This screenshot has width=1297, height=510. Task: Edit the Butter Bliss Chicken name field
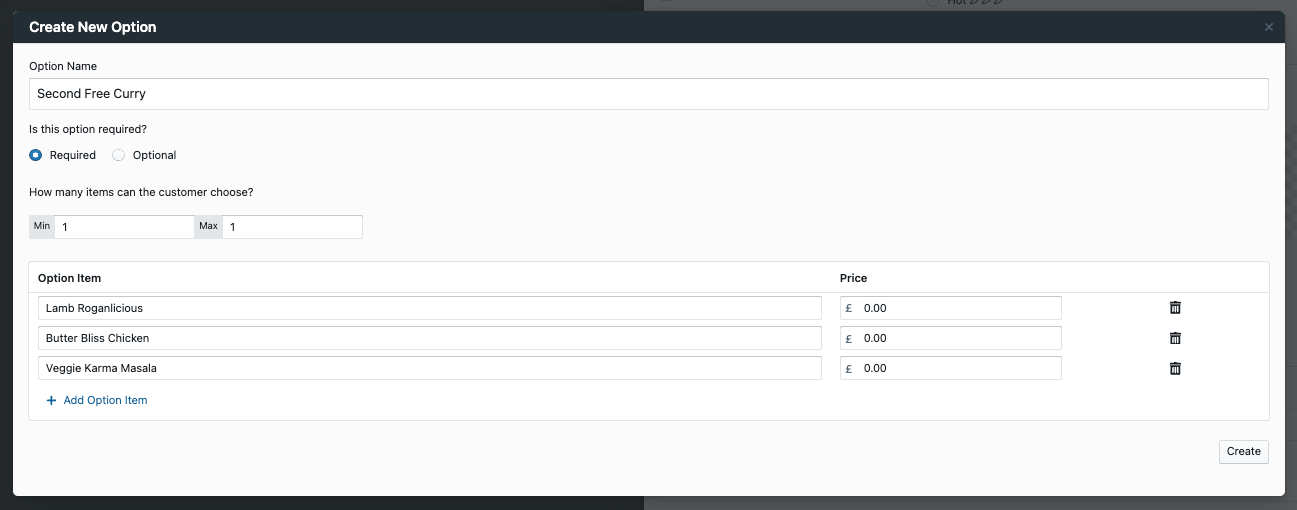click(x=430, y=338)
